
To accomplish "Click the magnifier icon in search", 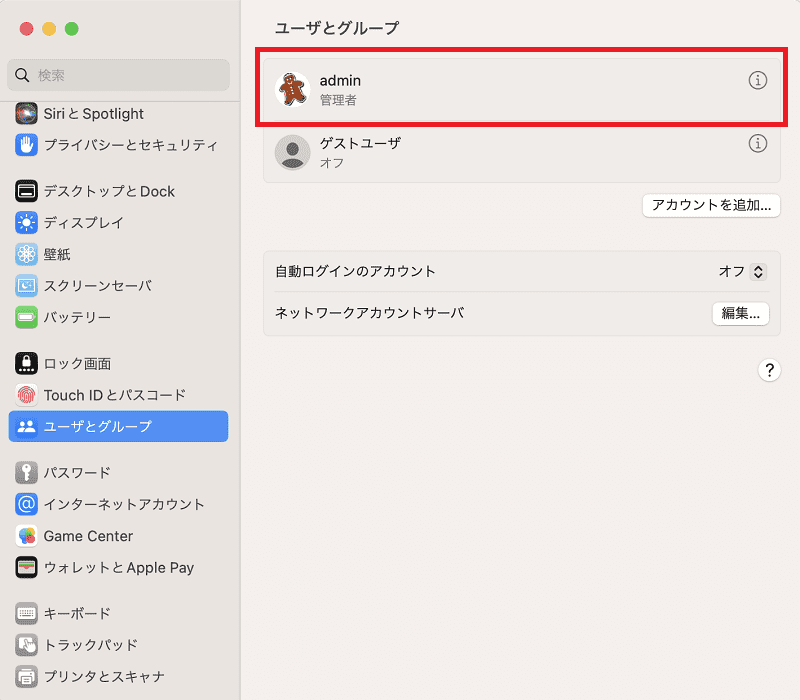I will pyautogui.click(x=22, y=75).
